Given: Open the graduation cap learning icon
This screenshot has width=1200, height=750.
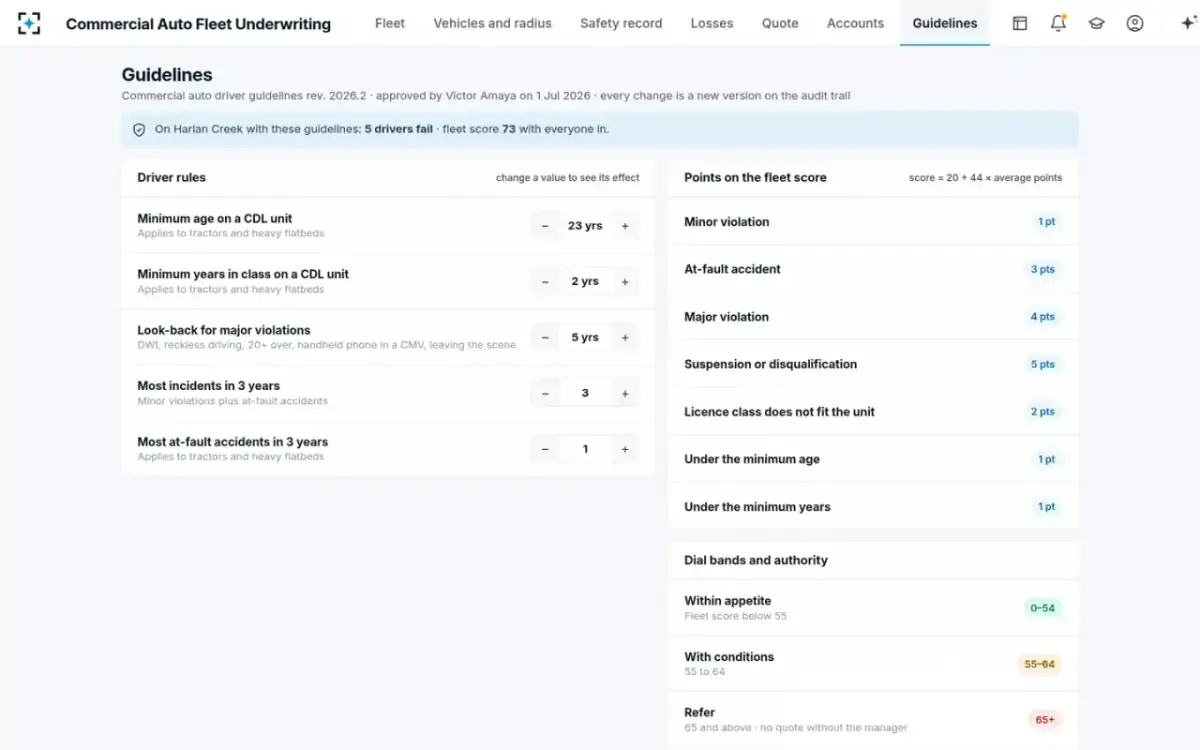Looking at the screenshot, I should tap(1096, 23).
